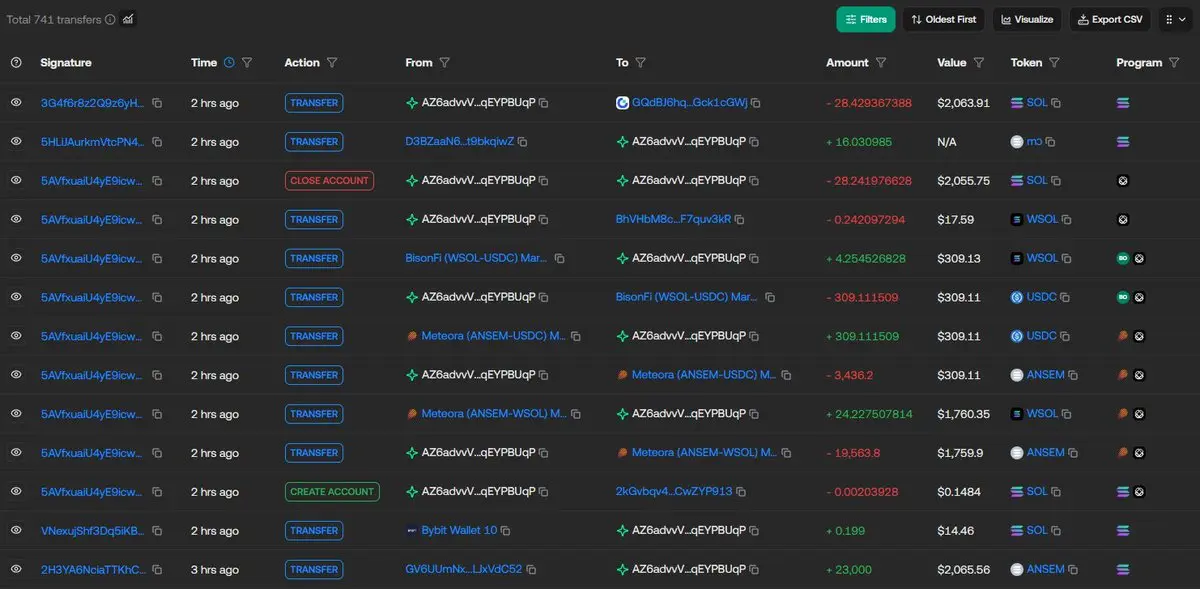Copy the D3BZaaN6...t9bkqiwZ address
Viewport: 1200px width, 589px height.
click(x=523, y=142)
